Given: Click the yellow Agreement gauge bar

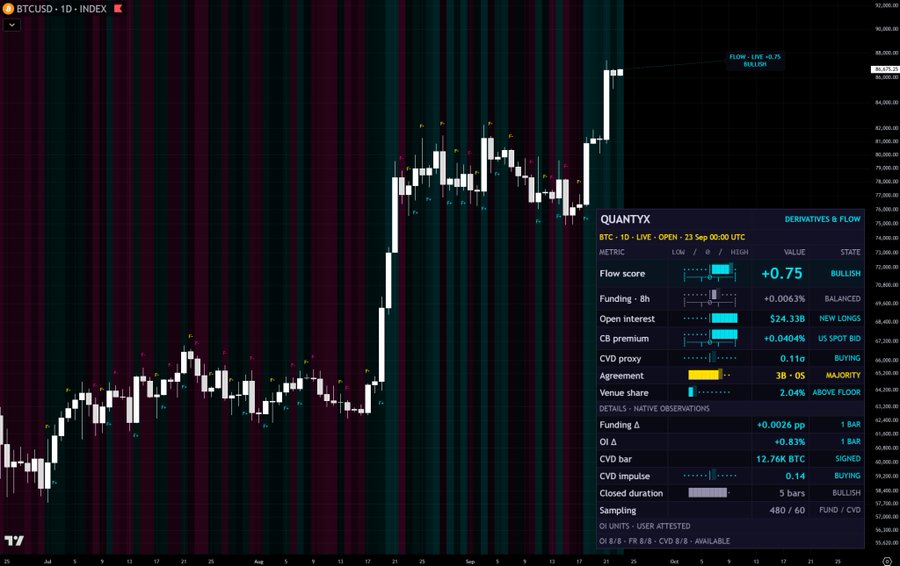Looking at the screenshot, I should click(709, 375).
